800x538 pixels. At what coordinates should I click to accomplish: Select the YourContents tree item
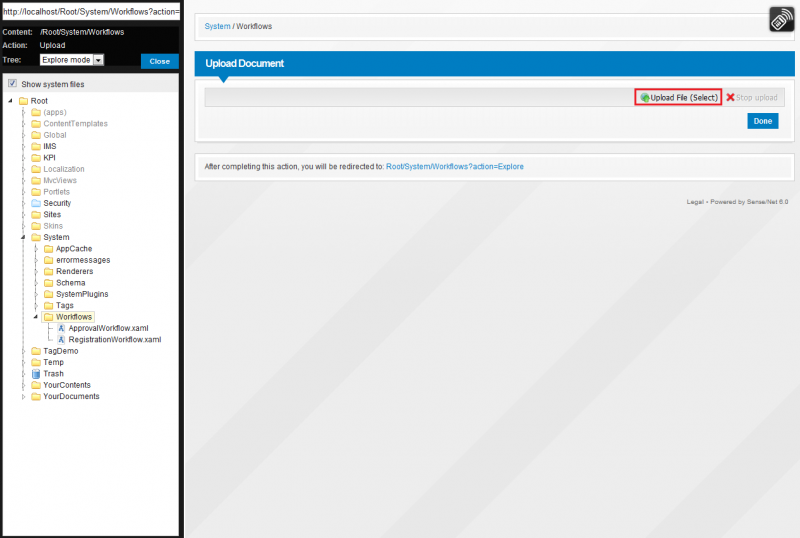coord(67,385)
